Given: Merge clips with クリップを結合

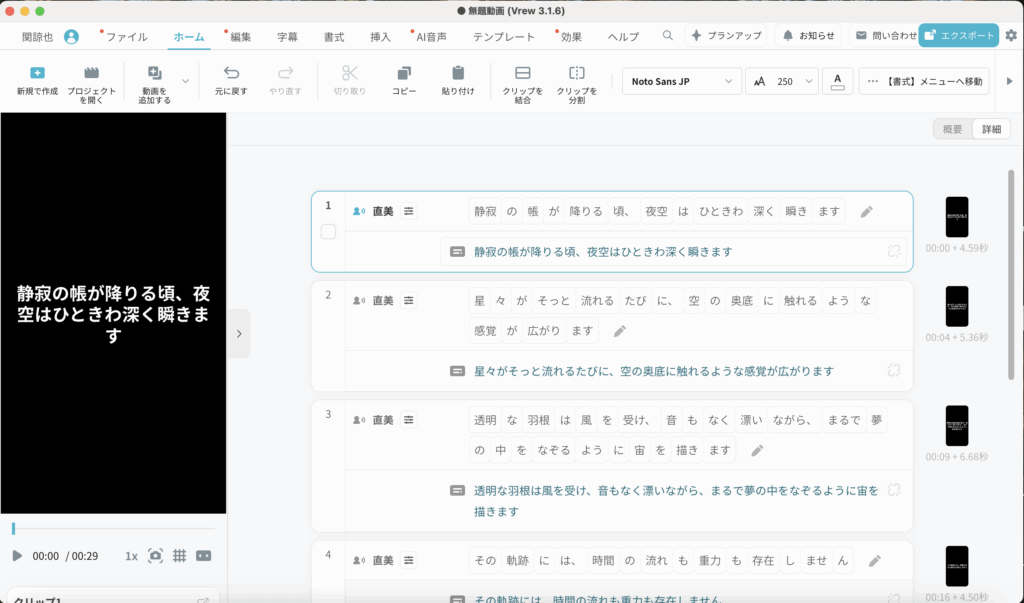Looking at the screenshot, I should (x=522, y=82).
